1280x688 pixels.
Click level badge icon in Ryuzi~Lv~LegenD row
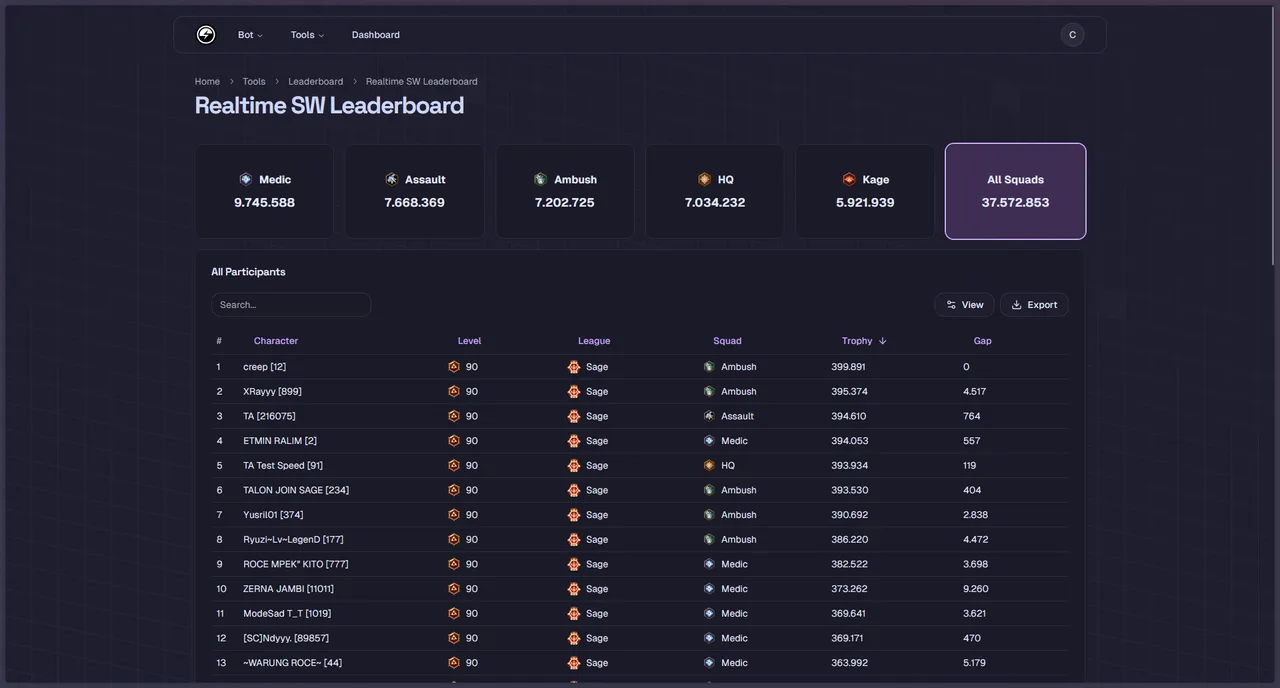(x=454, y=539)
